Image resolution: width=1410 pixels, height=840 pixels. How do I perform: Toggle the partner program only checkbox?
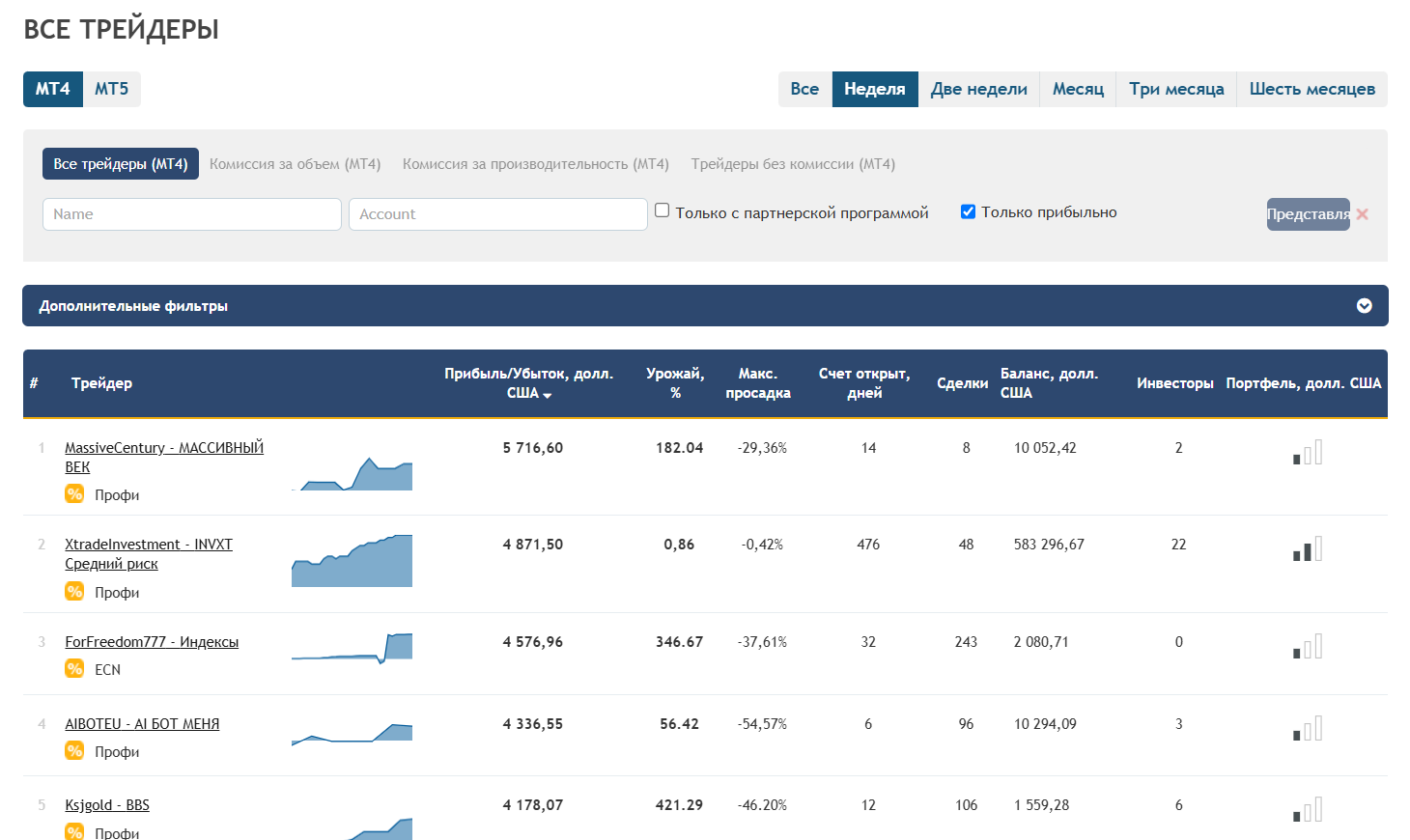[x=662, y=210]
